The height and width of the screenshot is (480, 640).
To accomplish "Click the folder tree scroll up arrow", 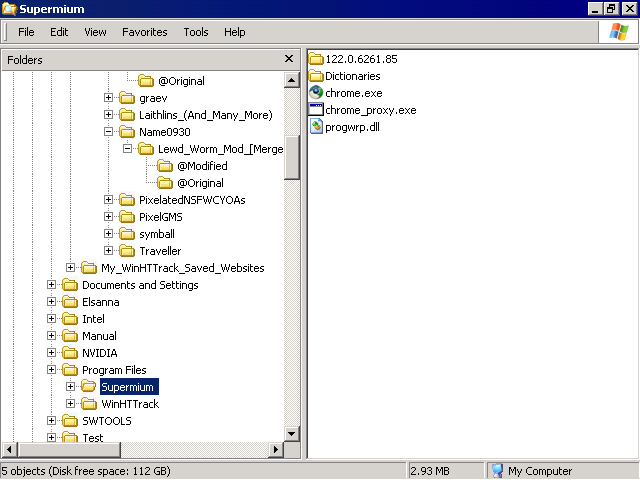I will [291, 80].
